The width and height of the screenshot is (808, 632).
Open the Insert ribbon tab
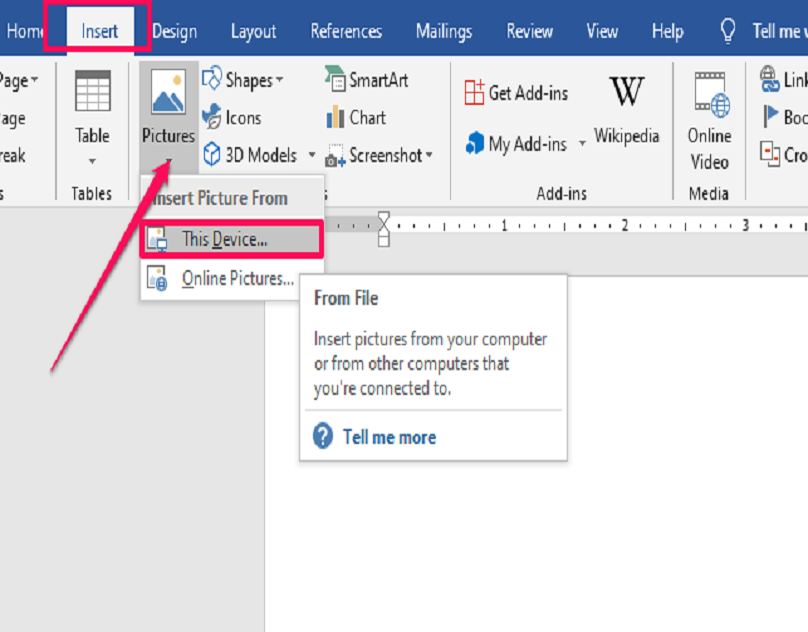pos(99,31)
